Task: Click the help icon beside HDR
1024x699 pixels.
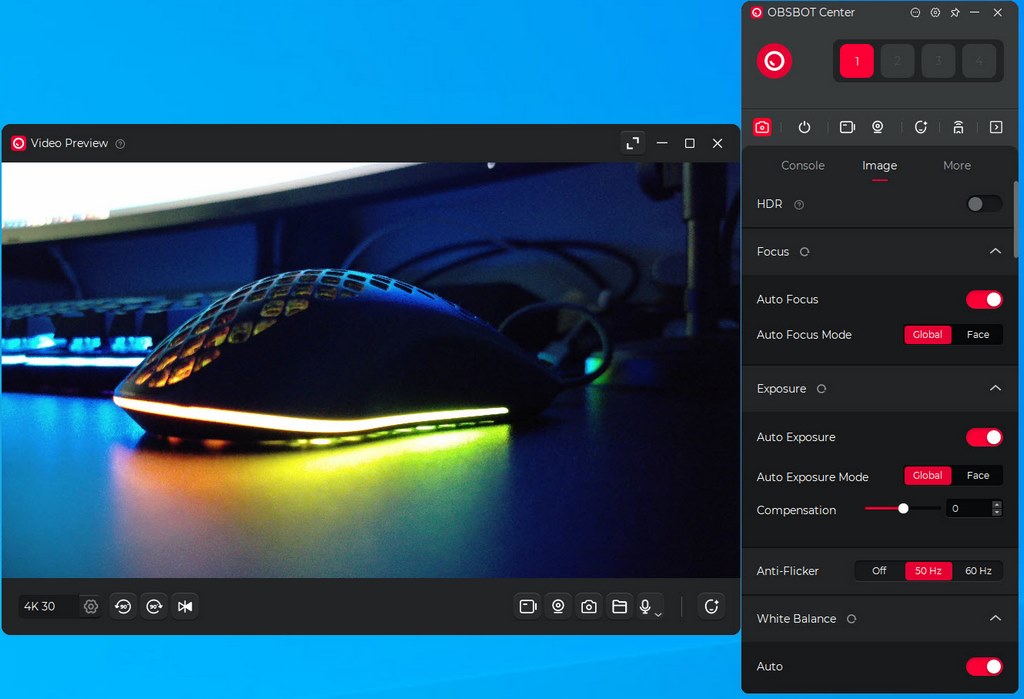Action: click(x=799, y=204)
